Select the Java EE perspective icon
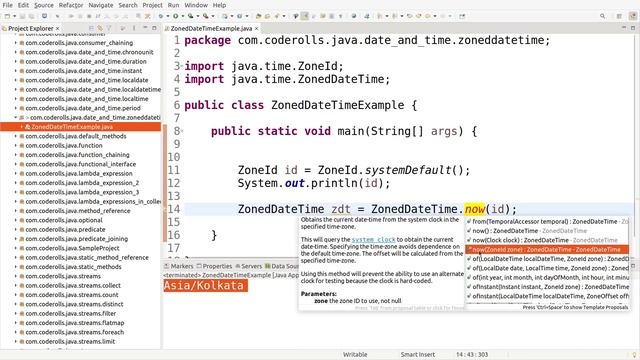 (x=633, y=16)
